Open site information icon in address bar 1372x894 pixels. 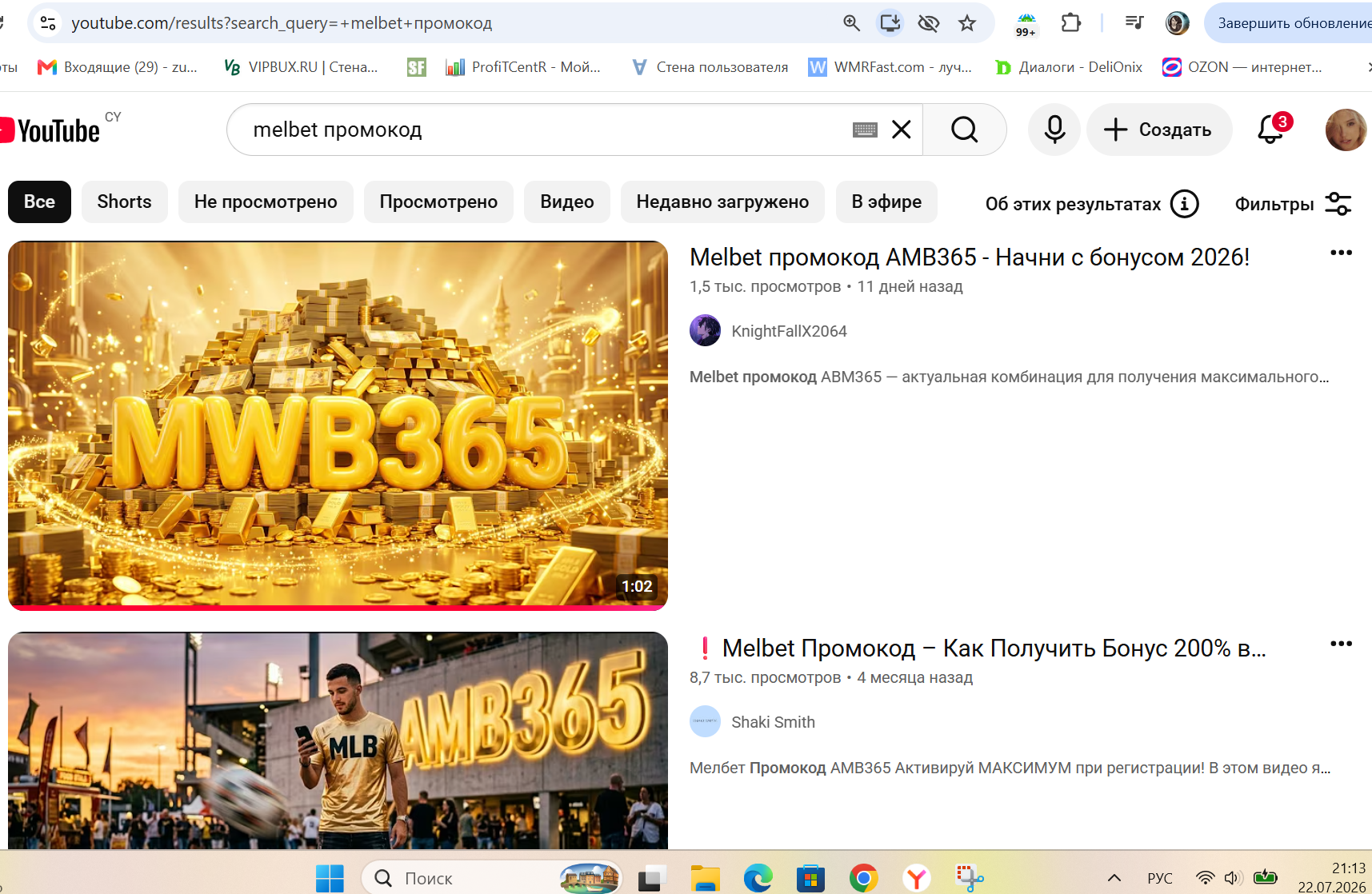(48, 23)
